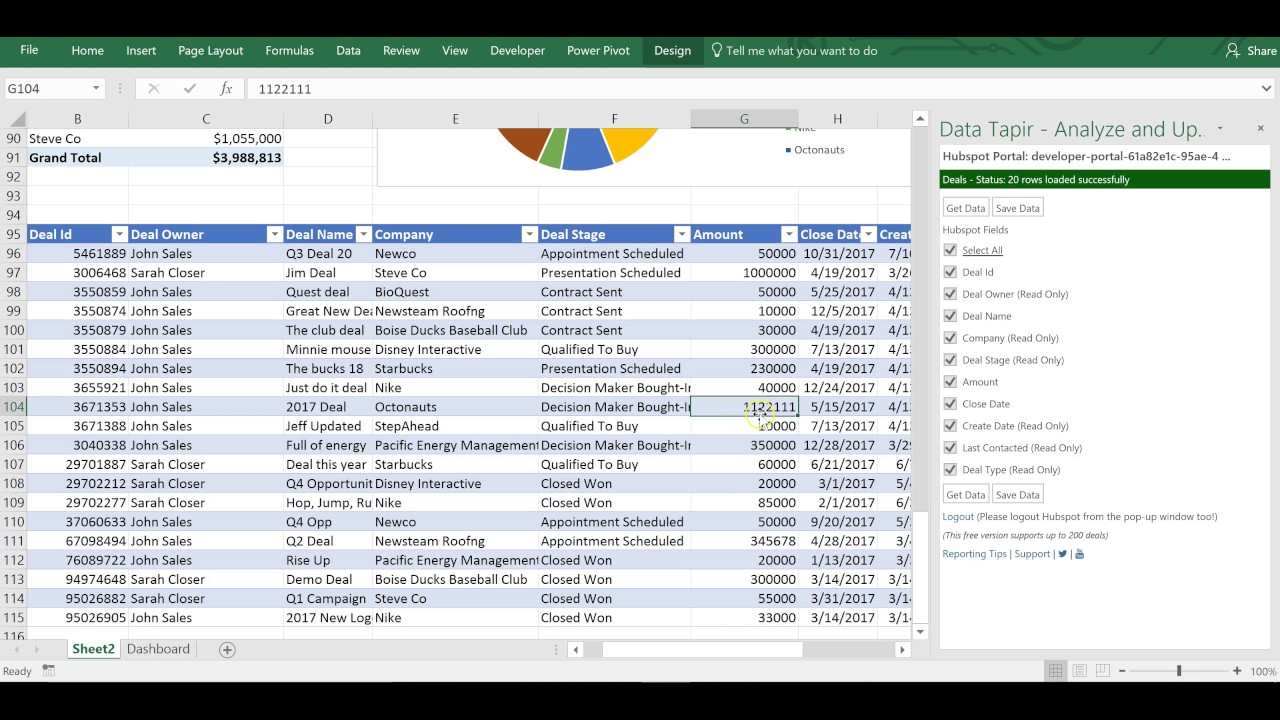
Task: Uncheck Last Contacted (Read Only) checkbox
Action: pos(950,448)
